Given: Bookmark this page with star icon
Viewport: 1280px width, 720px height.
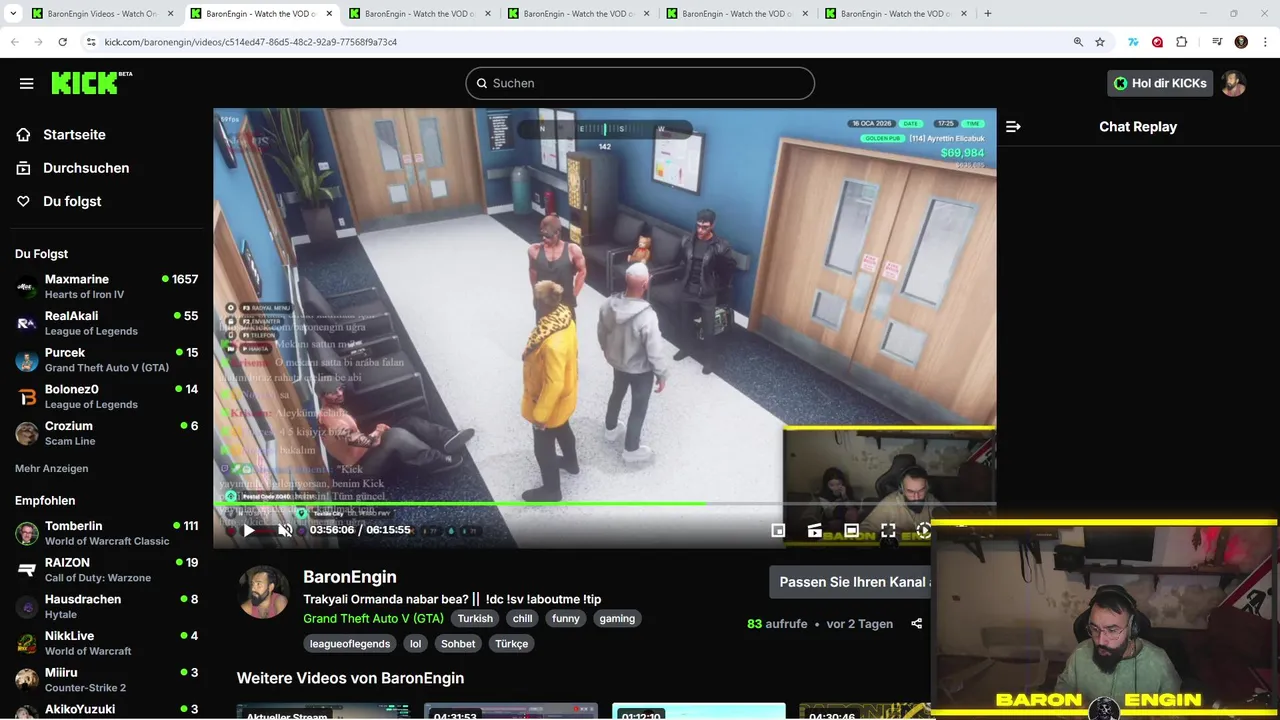Looking at the screenshot, I should point(1100,42).
